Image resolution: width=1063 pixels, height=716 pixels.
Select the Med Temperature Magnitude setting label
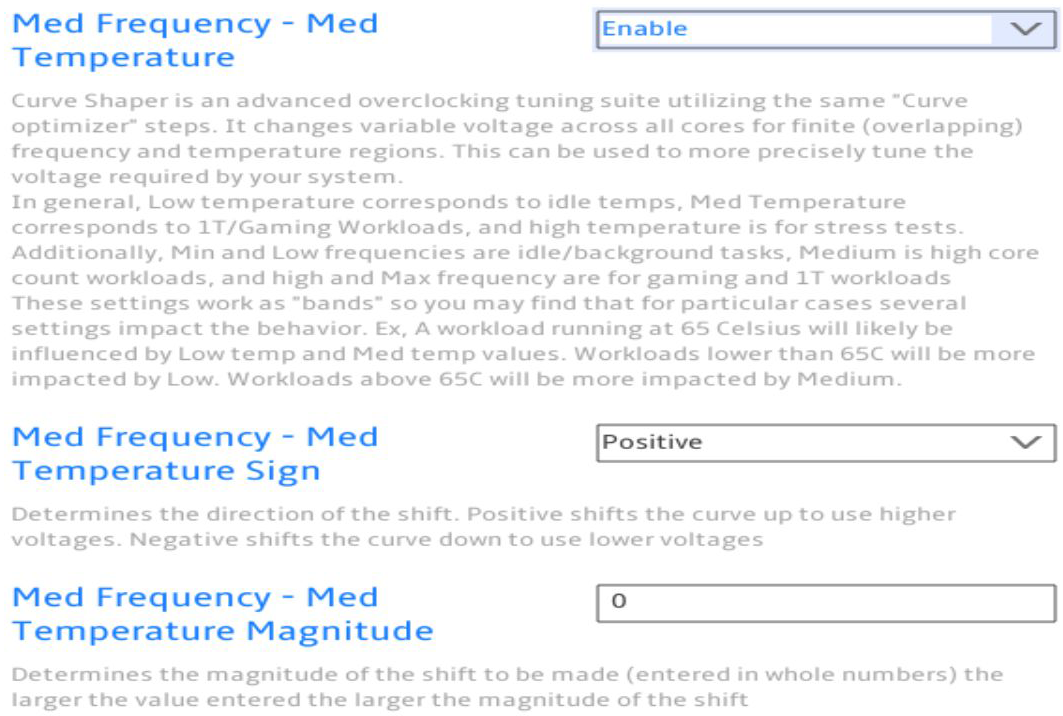coord(223,614)
